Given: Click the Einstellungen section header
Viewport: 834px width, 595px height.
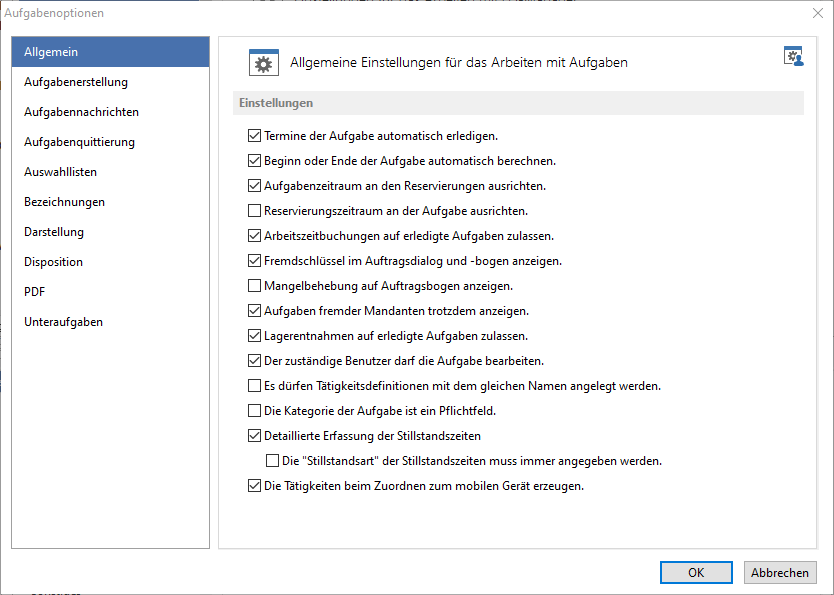Looking at the screenshot, I should click(518, 103).
